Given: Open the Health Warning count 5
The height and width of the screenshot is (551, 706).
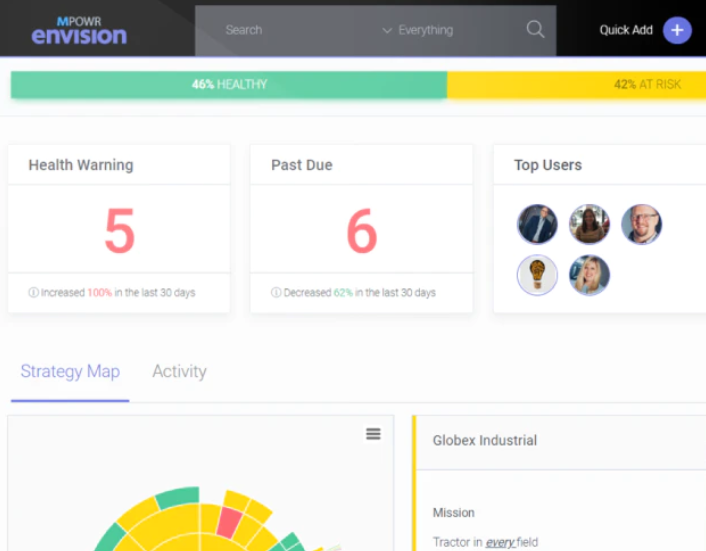Looking at the screenshot, I should tap(120, 230).
